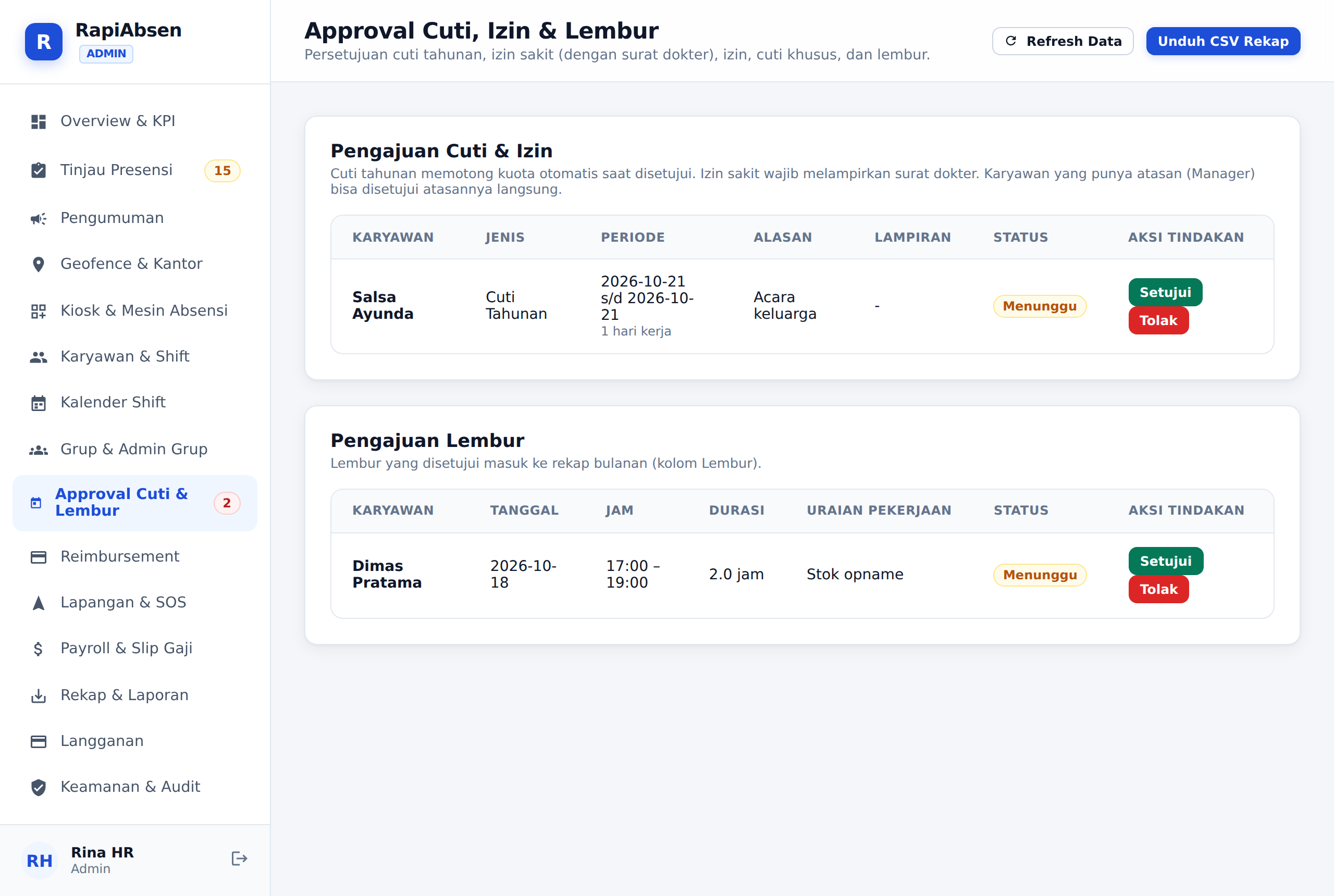
Task: Click the 15 badge on Tinjau Presensi
Action: coord(223,170)
